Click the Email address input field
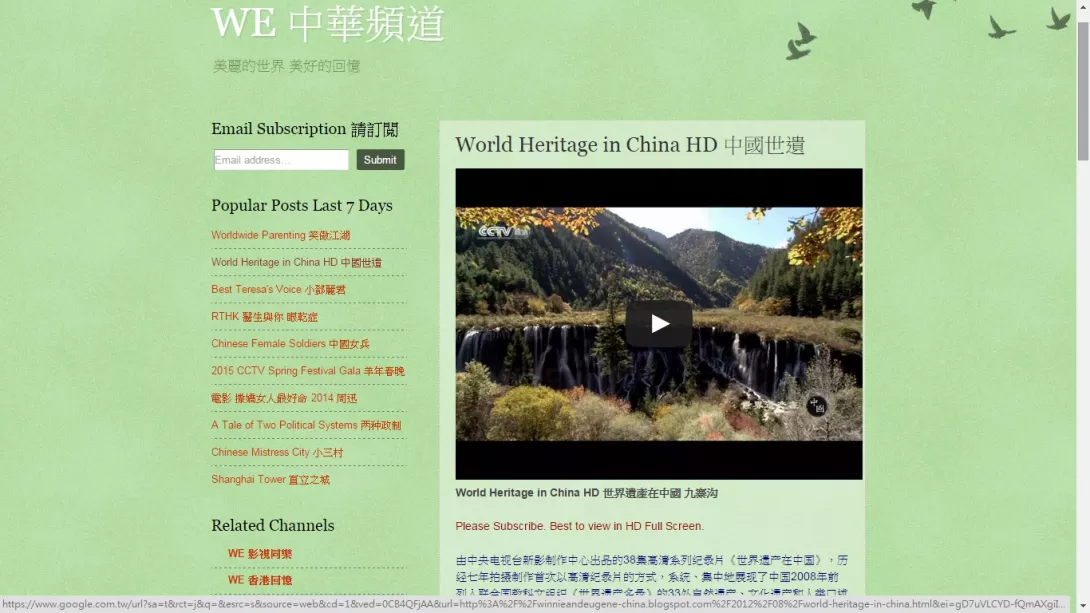This screenshot has height=613, width=1090. click(281, 160)
